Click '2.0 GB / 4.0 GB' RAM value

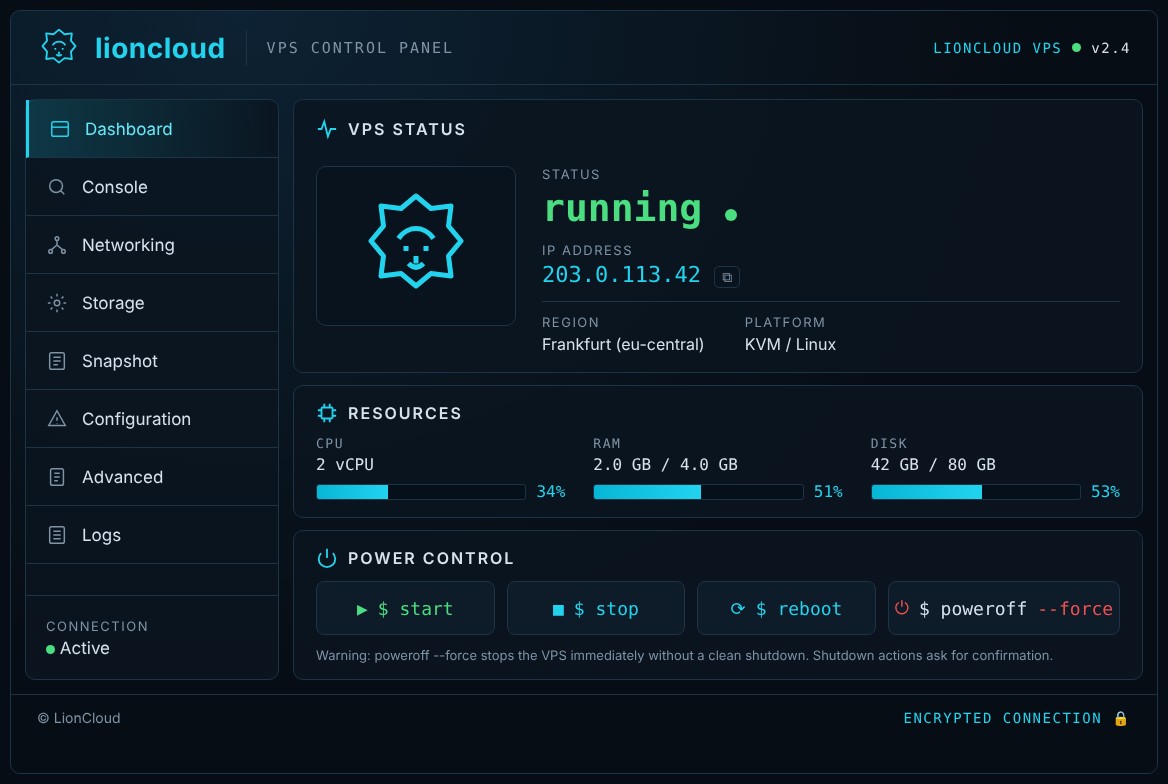[x=665, y=464]
